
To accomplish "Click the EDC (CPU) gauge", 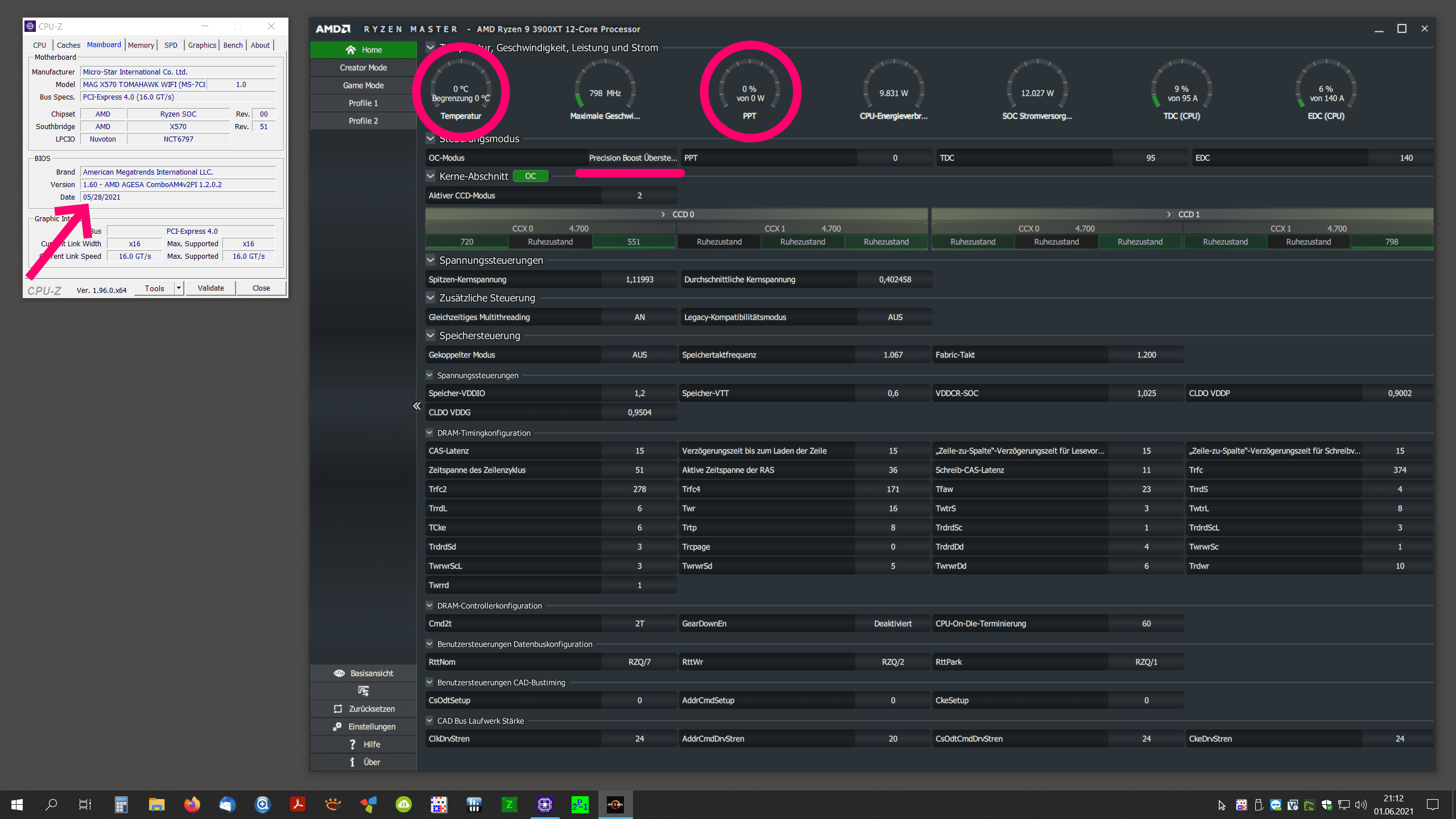I will [x=1326, y=91].
